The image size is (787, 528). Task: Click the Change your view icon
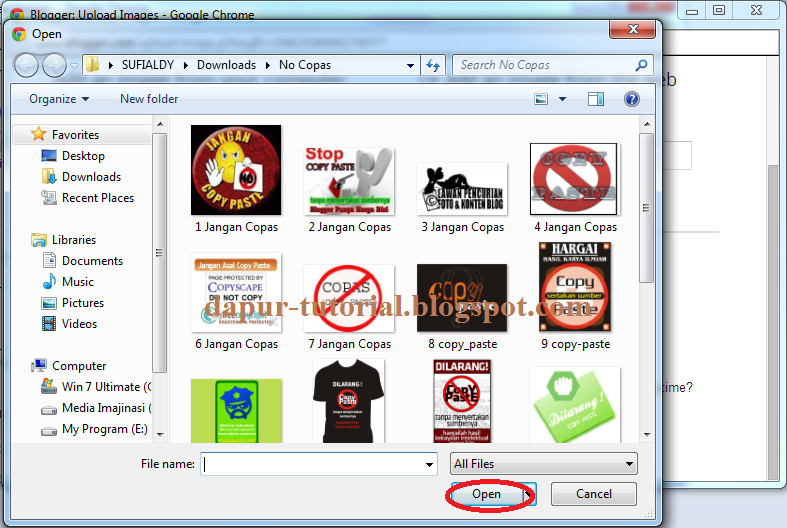coord(541,99)
